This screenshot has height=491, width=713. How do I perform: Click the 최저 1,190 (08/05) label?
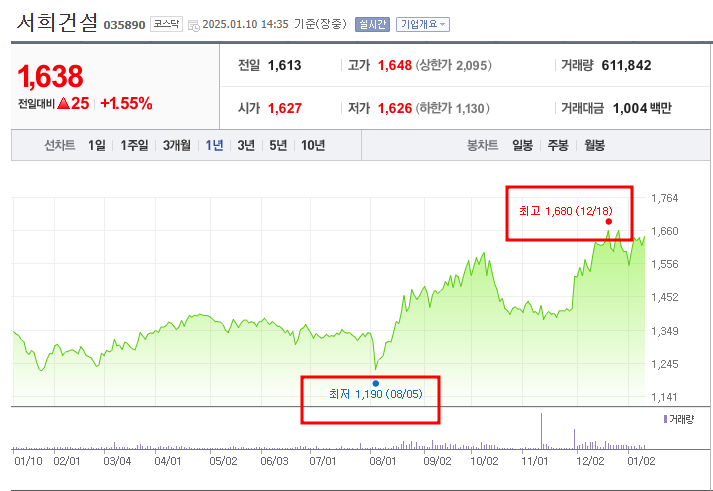(x=376, y=394)
